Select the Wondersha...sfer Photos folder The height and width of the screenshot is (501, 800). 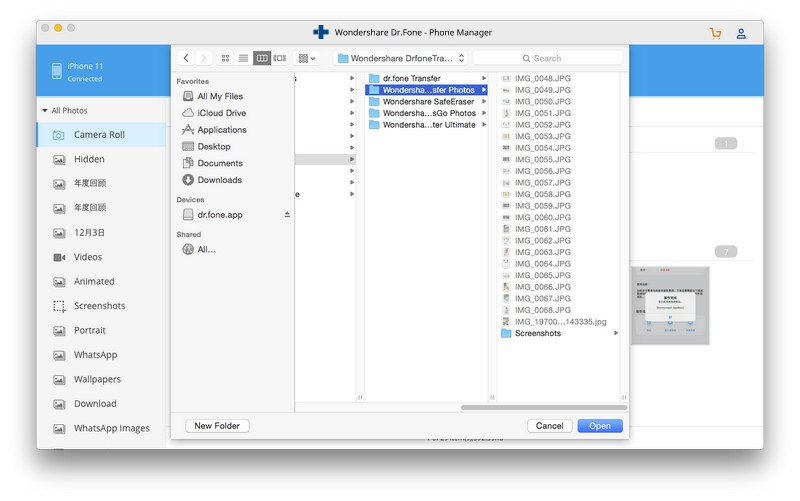[x=427, y=90]
